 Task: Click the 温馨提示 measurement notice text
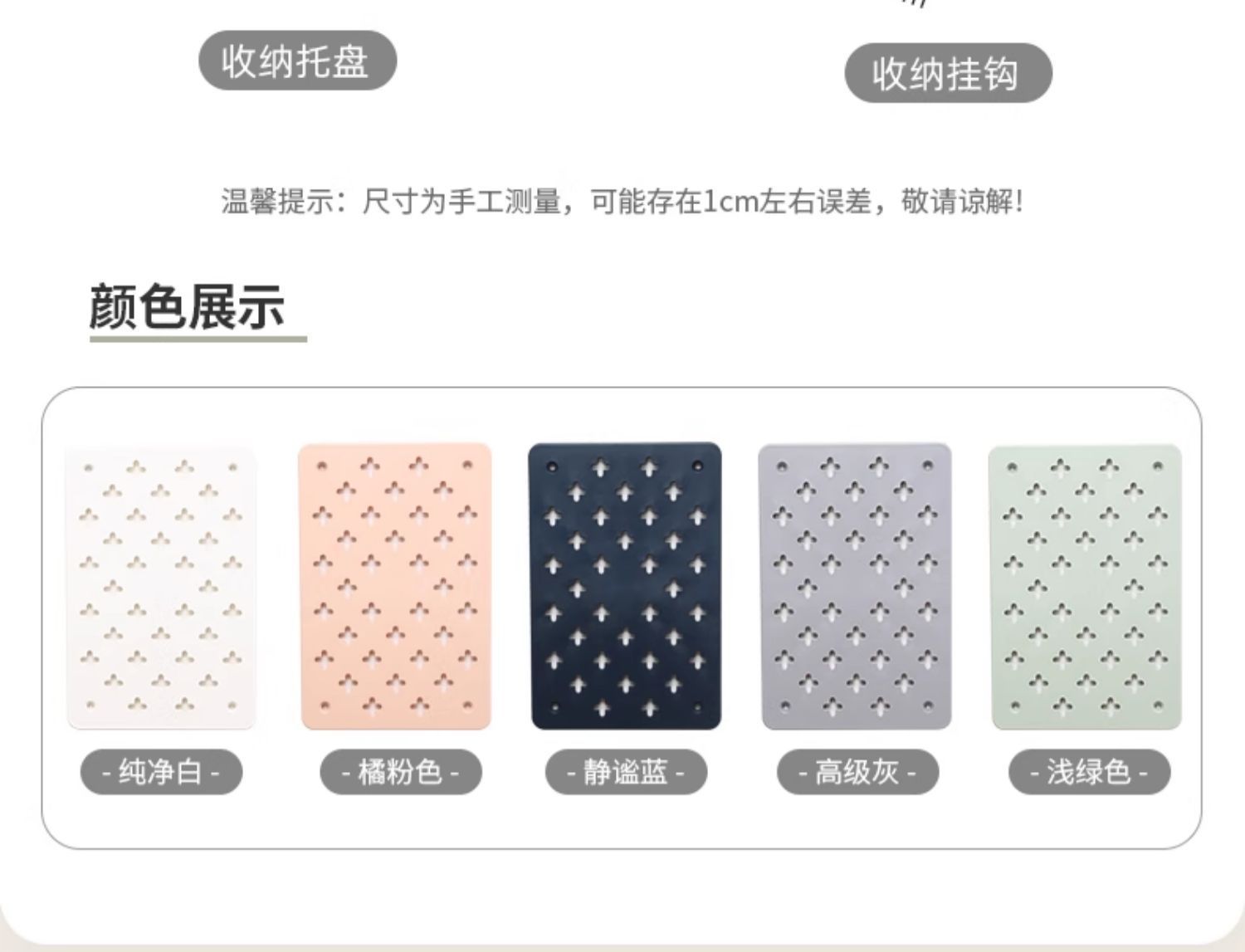[x=622, y=201]
